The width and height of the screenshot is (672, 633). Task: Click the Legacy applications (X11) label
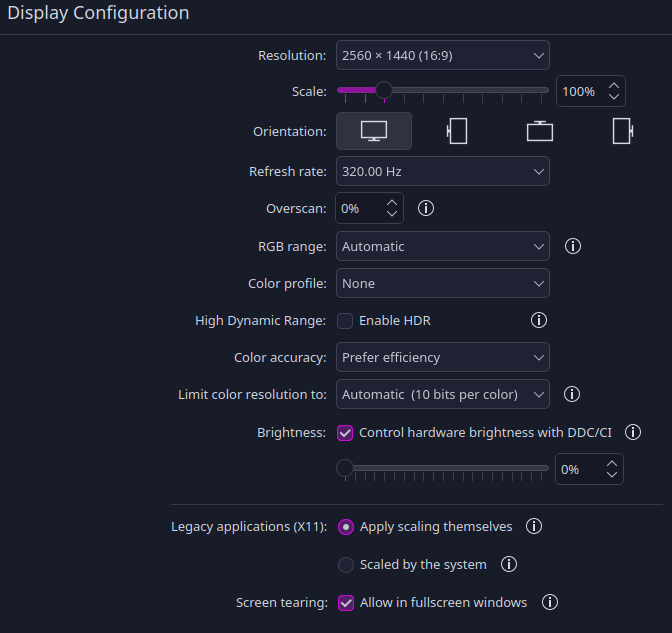(249, 526)
